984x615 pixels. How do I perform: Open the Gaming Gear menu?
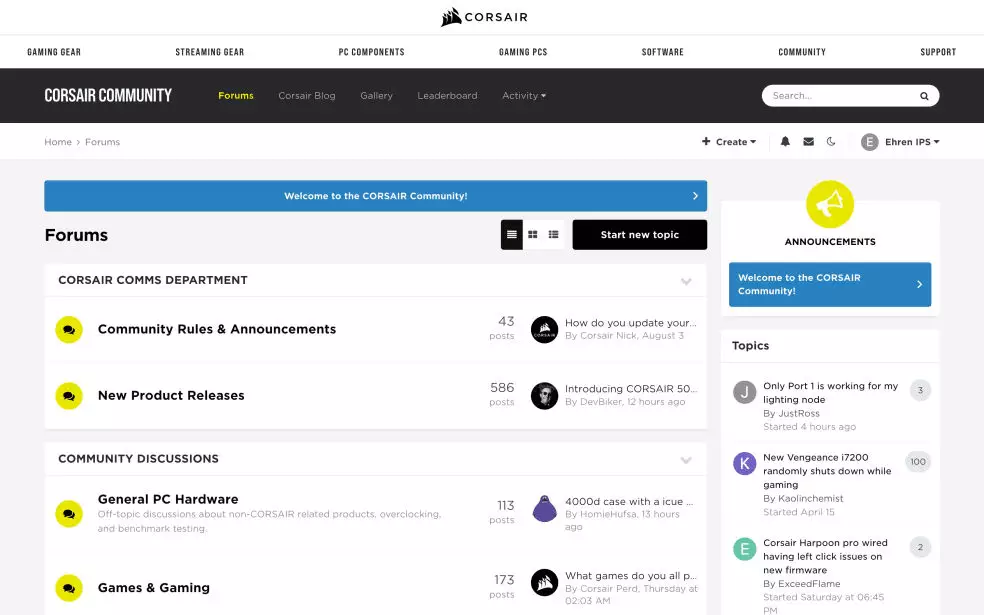point(54,52)
